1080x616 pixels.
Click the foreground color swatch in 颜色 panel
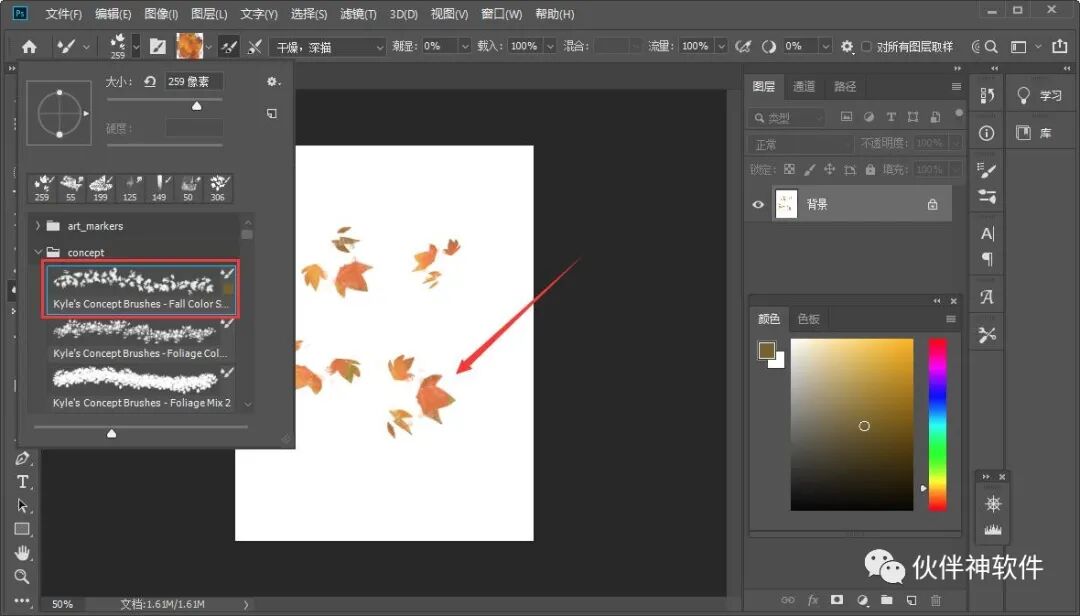766,350
